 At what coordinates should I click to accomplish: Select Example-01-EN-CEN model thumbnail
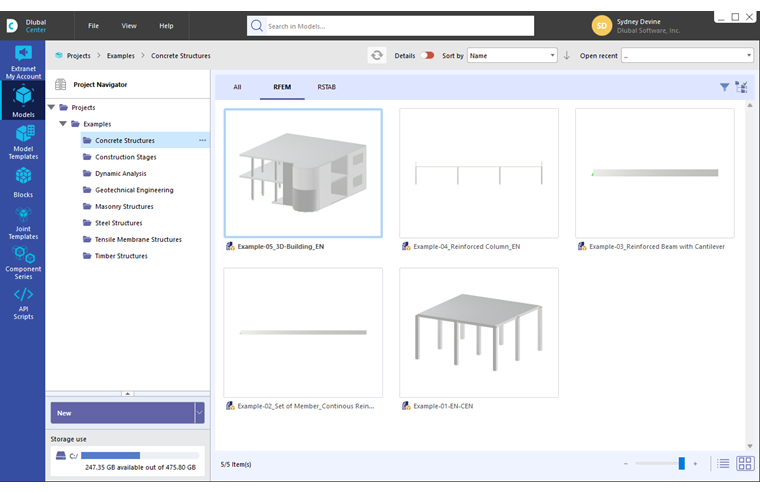[x=479, y=333]
